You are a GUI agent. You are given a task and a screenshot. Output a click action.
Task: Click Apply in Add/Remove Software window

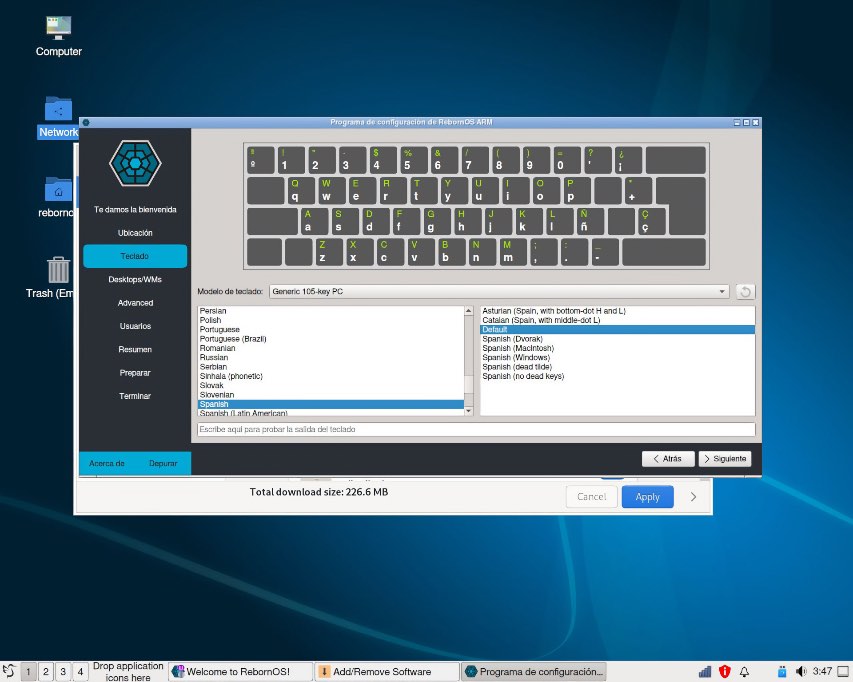pos(647,497)
